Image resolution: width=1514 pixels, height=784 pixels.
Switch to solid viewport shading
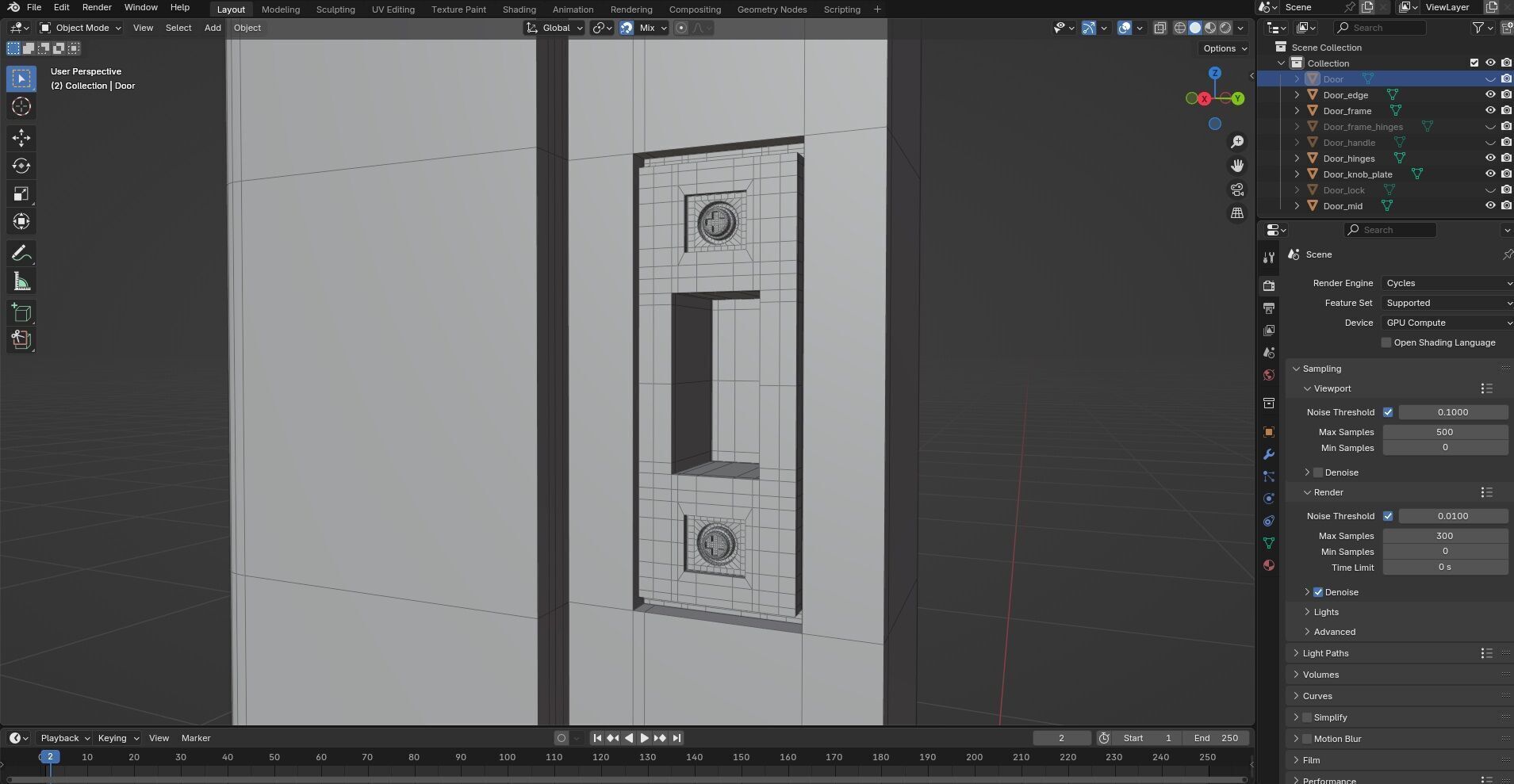[1195, 28]
